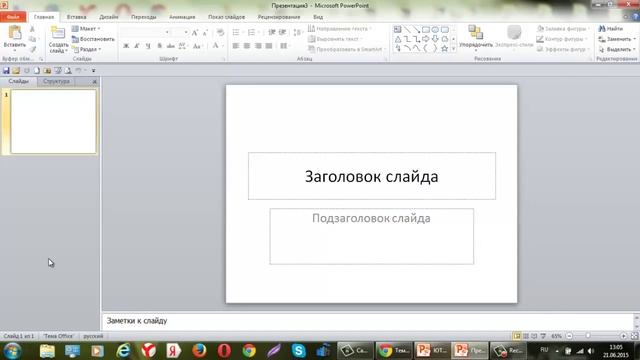The height and width of the screenshot is (360, 640).
Task: Click the Bold (Ж) formatting button
Action: coord(126,46)
